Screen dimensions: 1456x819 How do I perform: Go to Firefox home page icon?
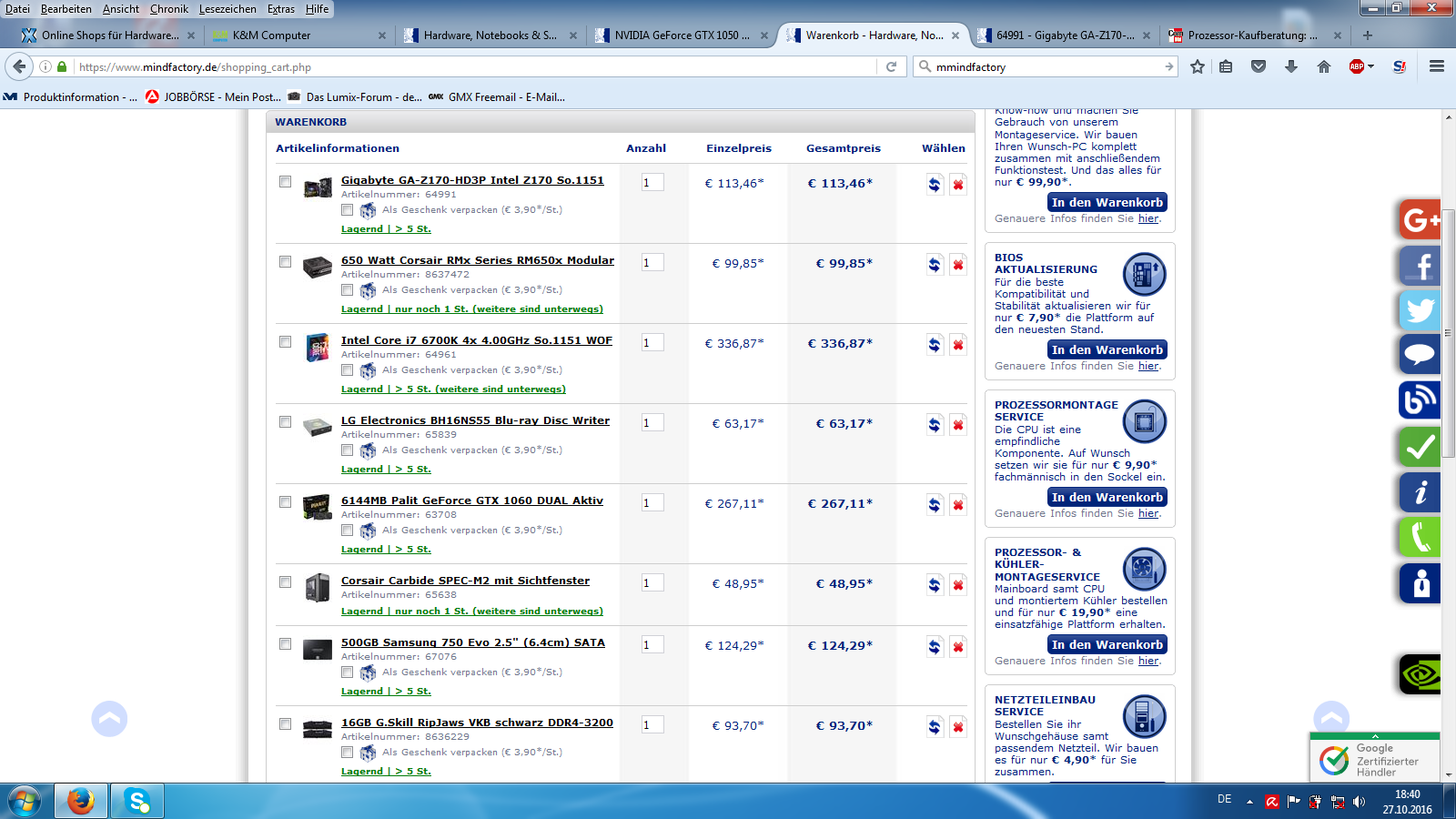[1324, 66]
